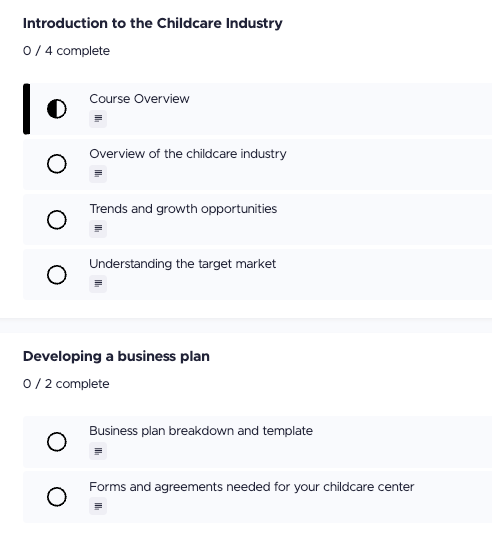
Task: Mark Overview of the childcare industry completion circle
Action: click(x=56, y=164)
